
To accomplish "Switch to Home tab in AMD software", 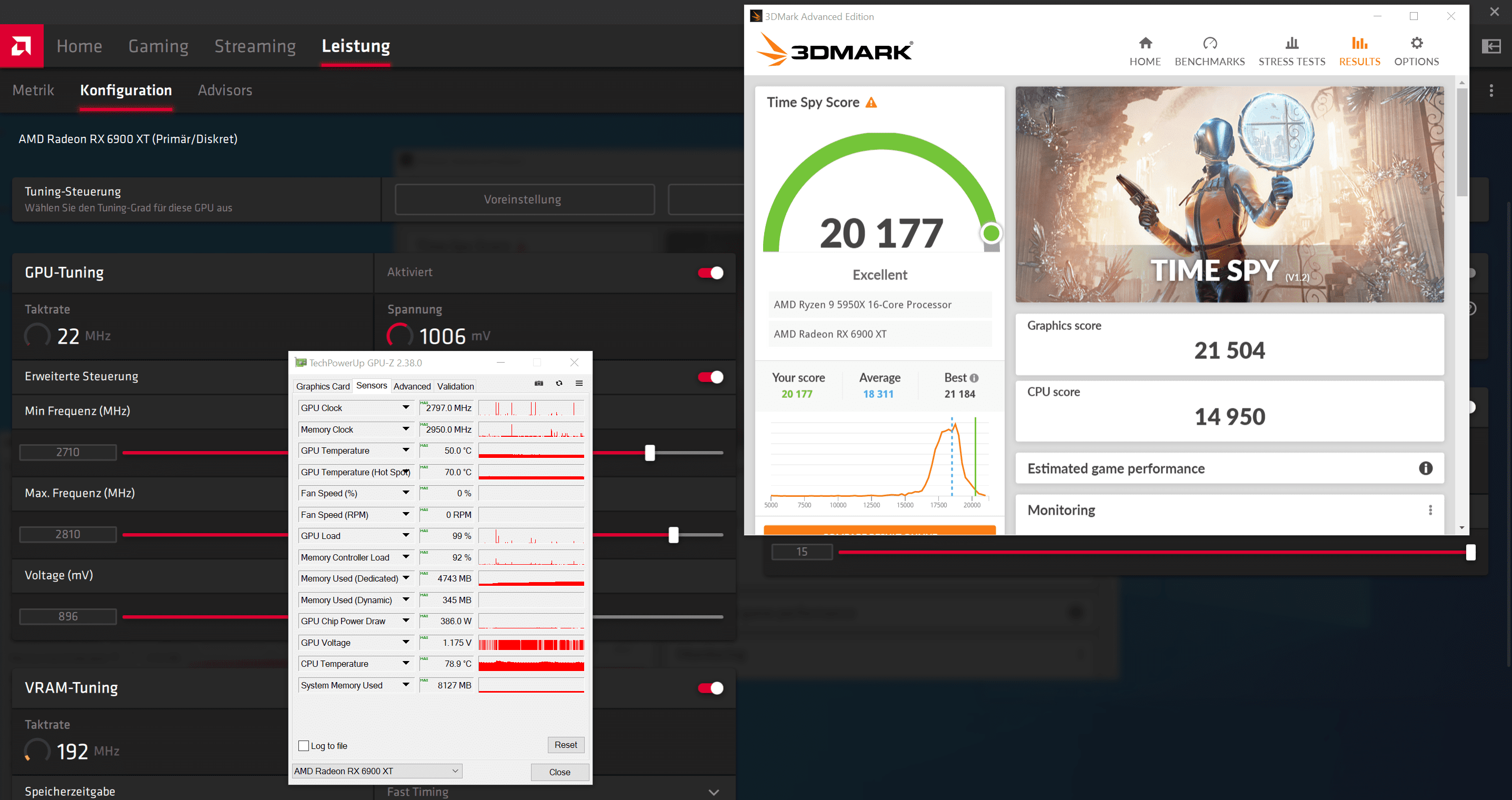I will [x=79, y=46].
